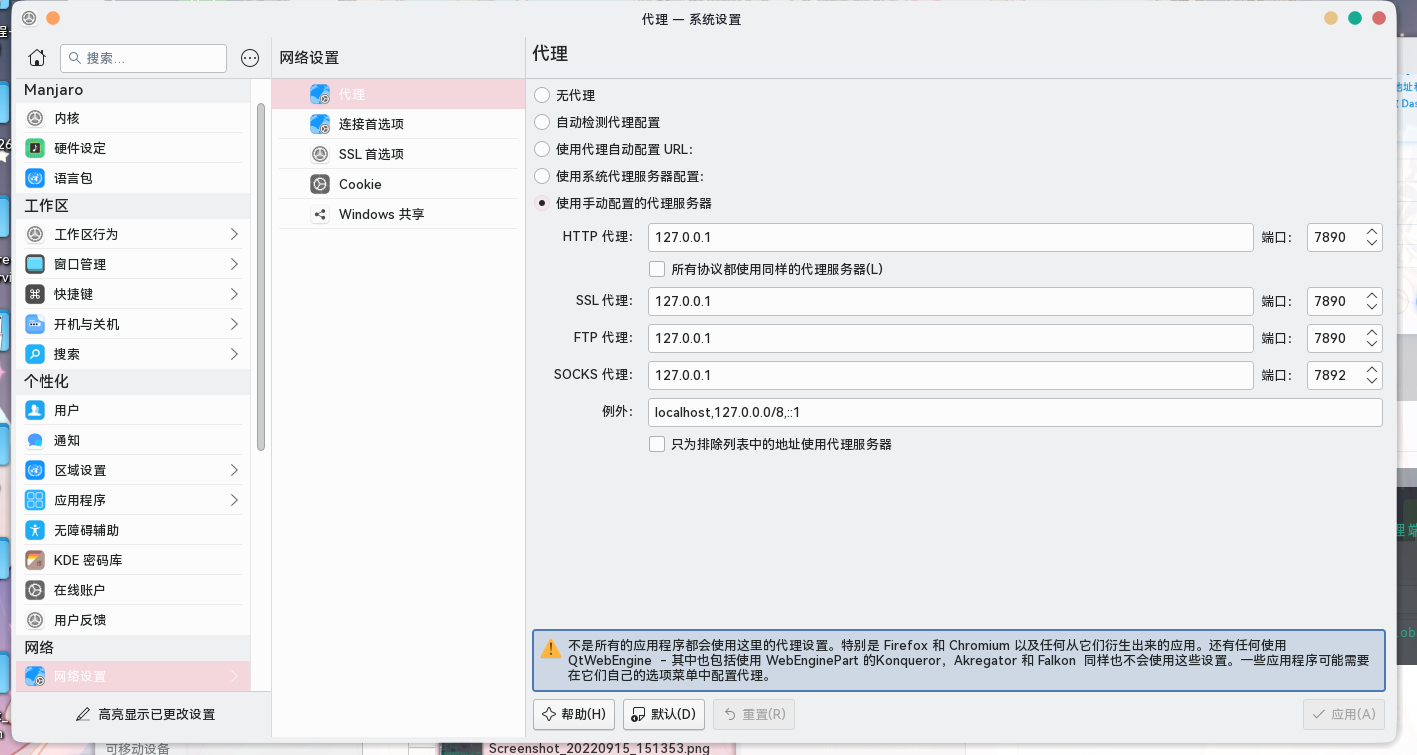Viewport: 1417px width, 755px height.
Task: Open Windows 共享 module
Action: coord(399,214)
